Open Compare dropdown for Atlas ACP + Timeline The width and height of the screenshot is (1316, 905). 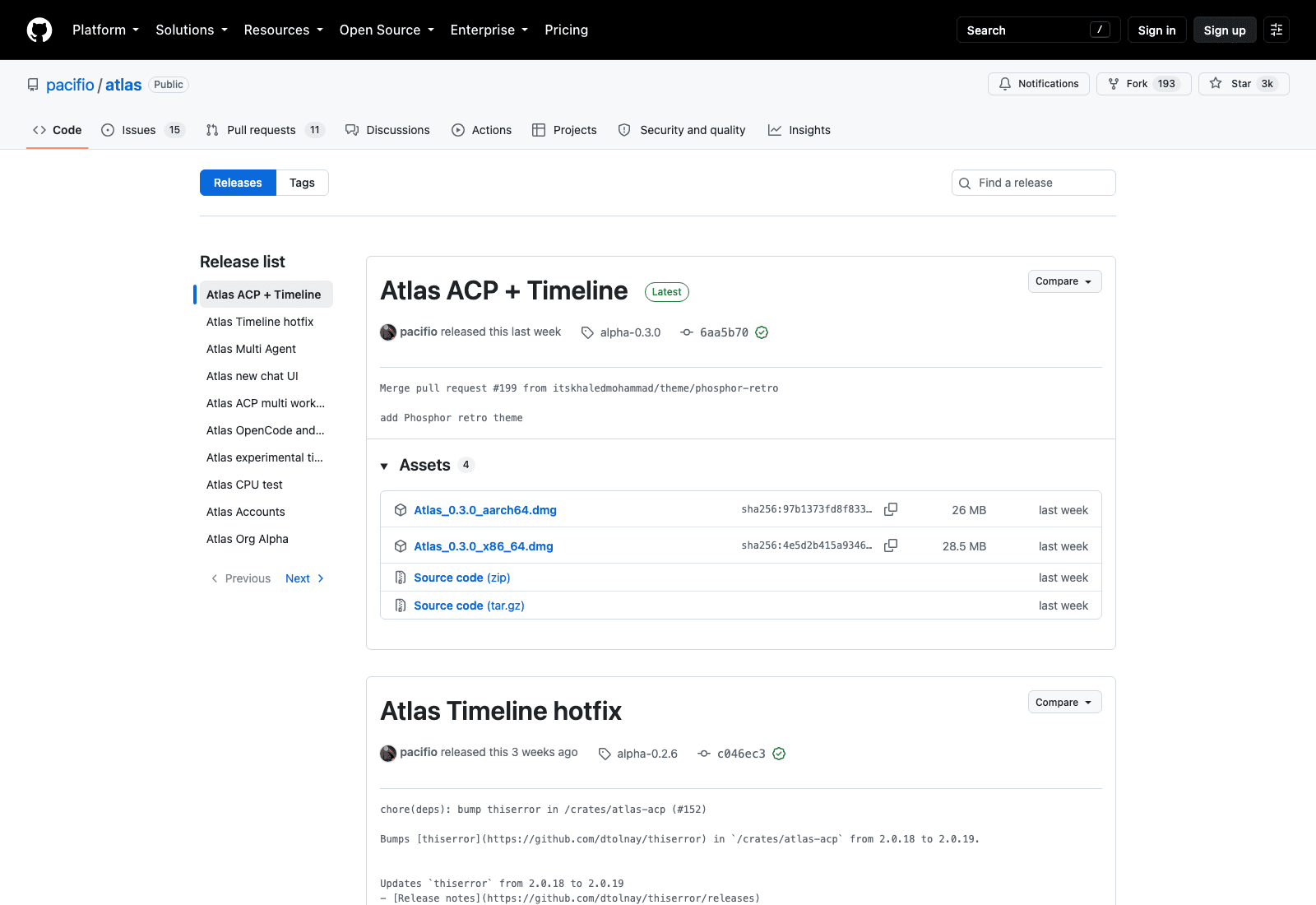[x=1064, y=281]
